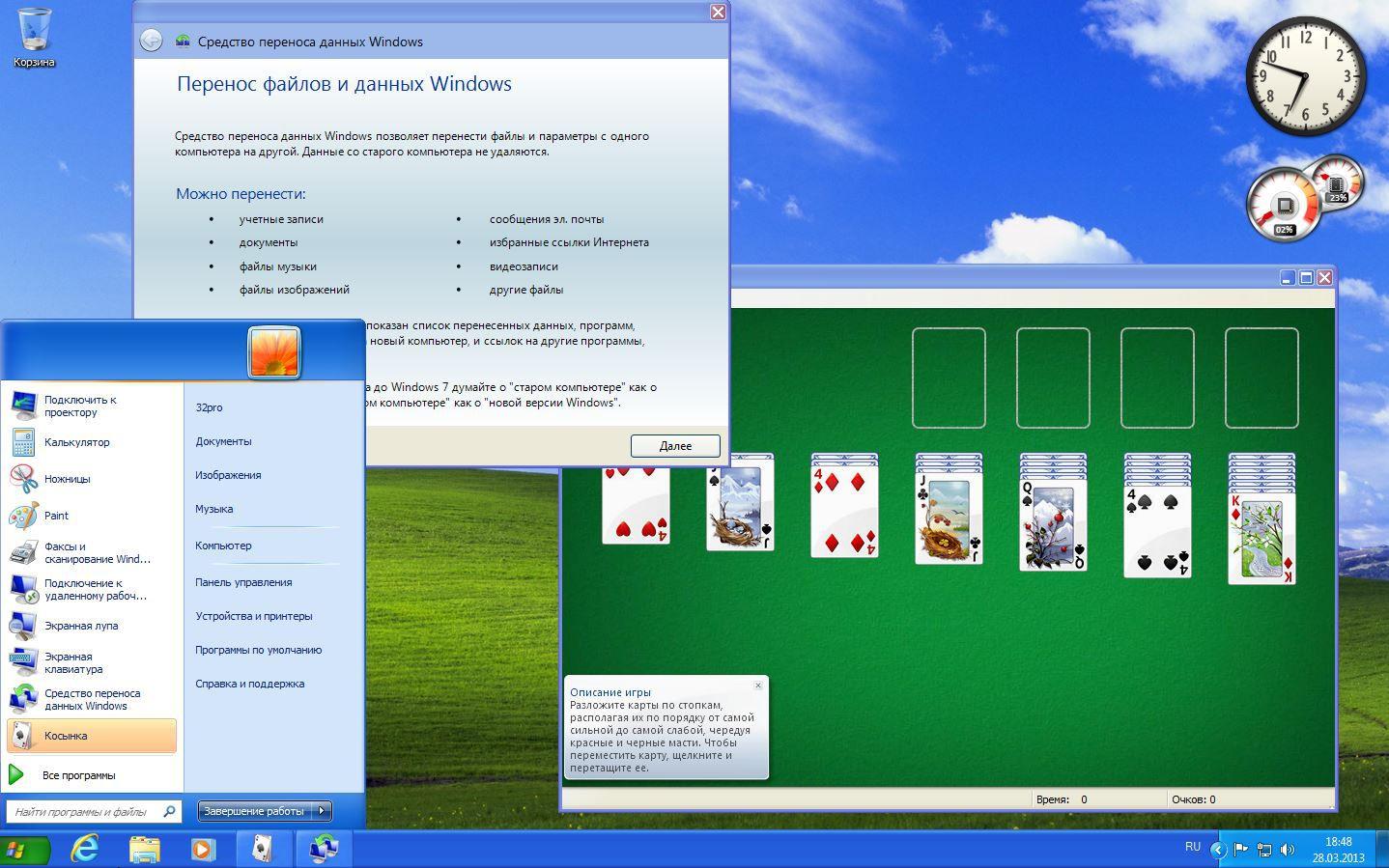
Task: Click the user account picture in Start menu
Action: coord(274,351)
